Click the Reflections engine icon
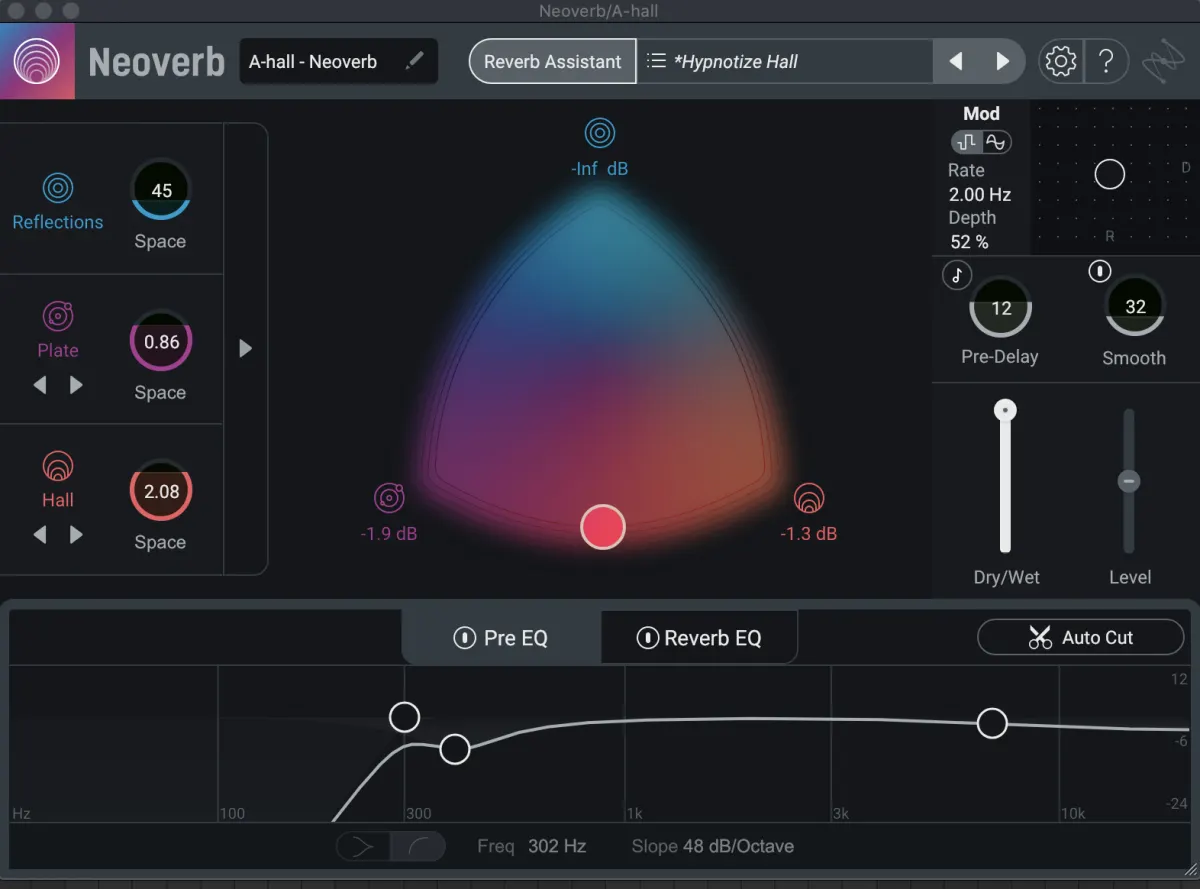Screen dimensions: 1200x889 pyautogui.click(x=57, y=187)
